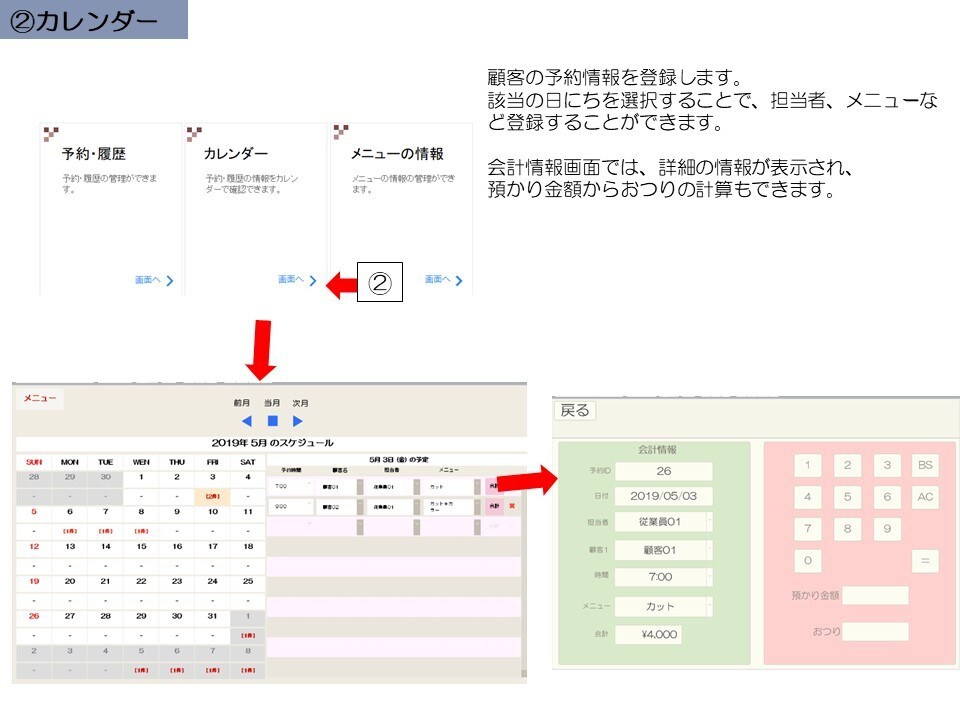The image size is (960, 720).
Task: Click the 日付 field showing 2019/05/03
Action: [x=664, y=497]
